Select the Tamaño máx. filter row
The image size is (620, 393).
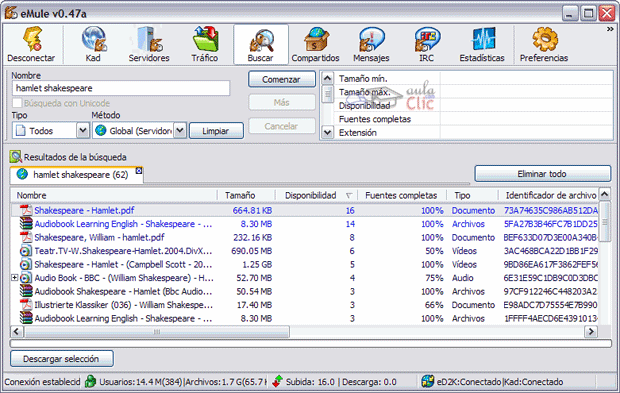[x=474, y=92]
